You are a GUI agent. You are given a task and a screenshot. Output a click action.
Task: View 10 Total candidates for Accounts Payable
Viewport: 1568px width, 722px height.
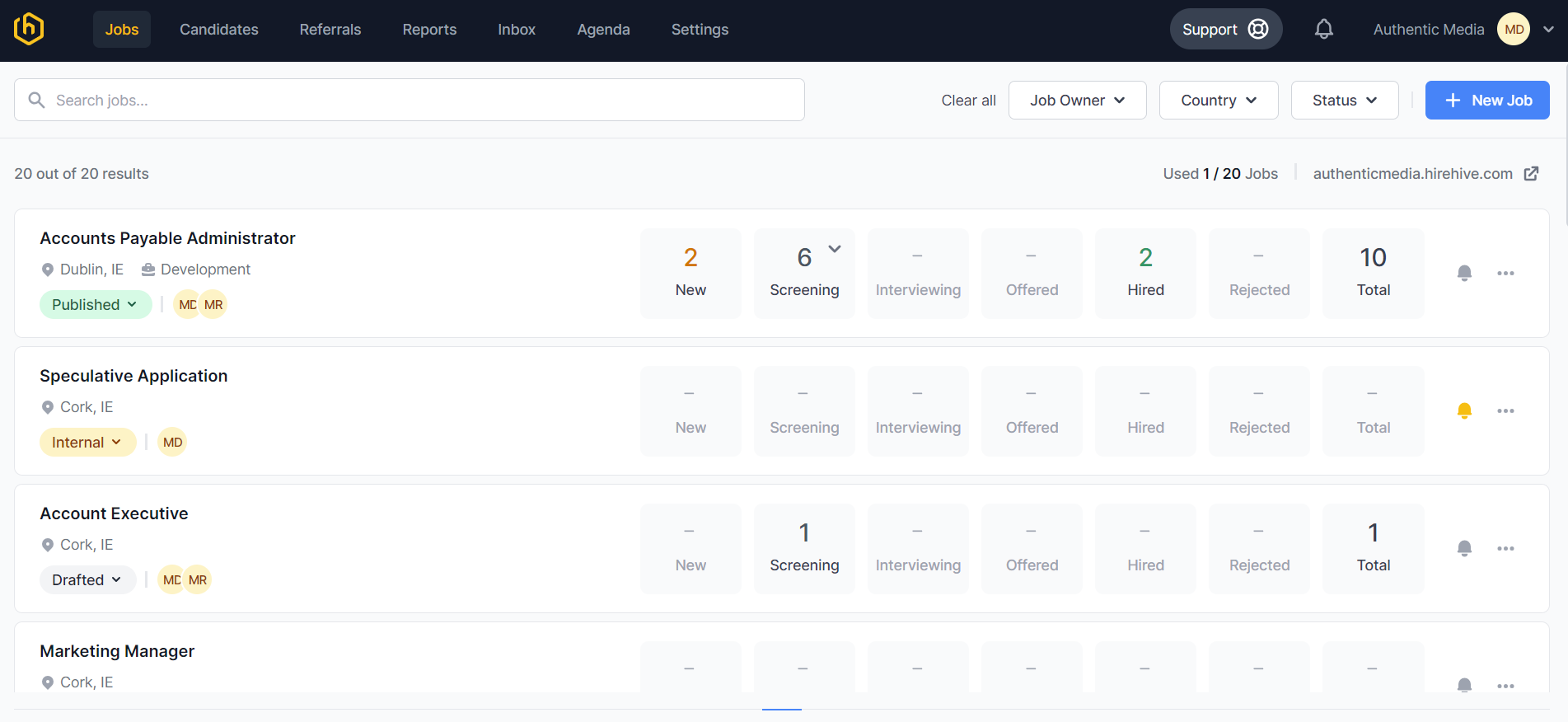click(x=1373, y=274)
